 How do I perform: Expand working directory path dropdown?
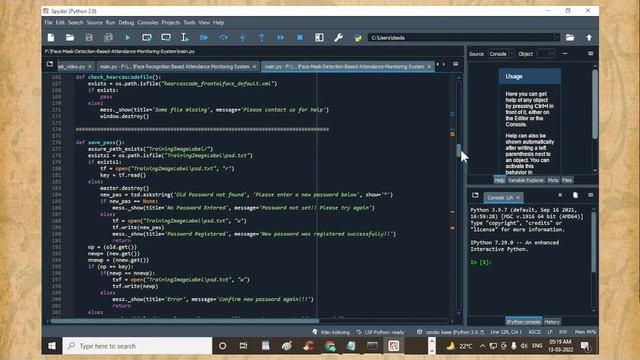point(557,38)
